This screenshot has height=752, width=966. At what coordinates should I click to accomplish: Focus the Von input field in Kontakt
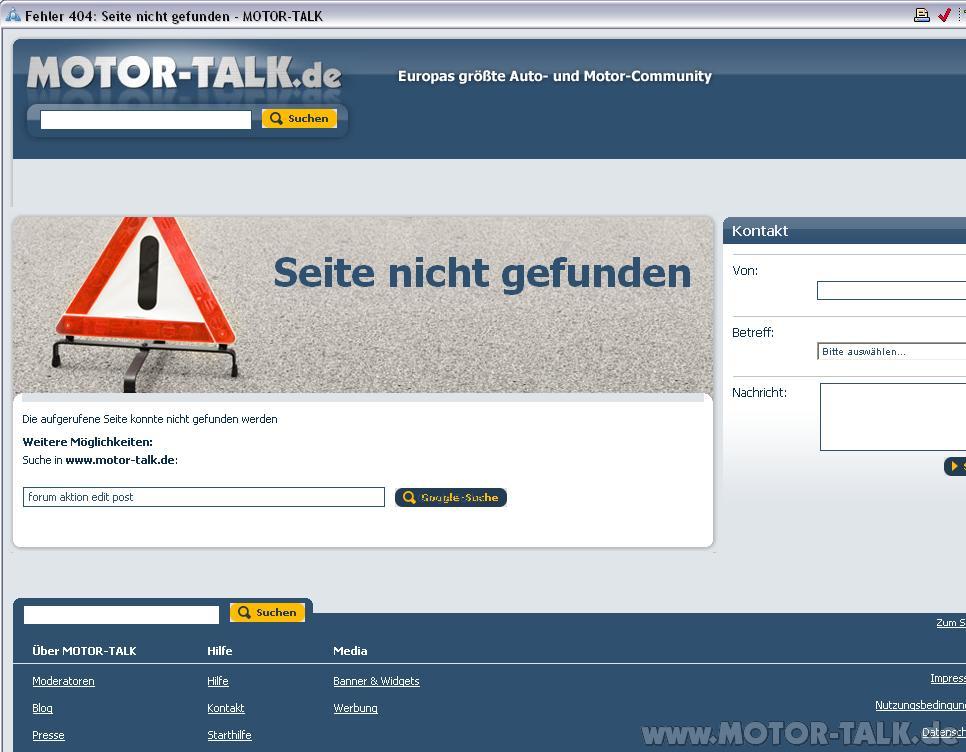click(x=891, y=290)
